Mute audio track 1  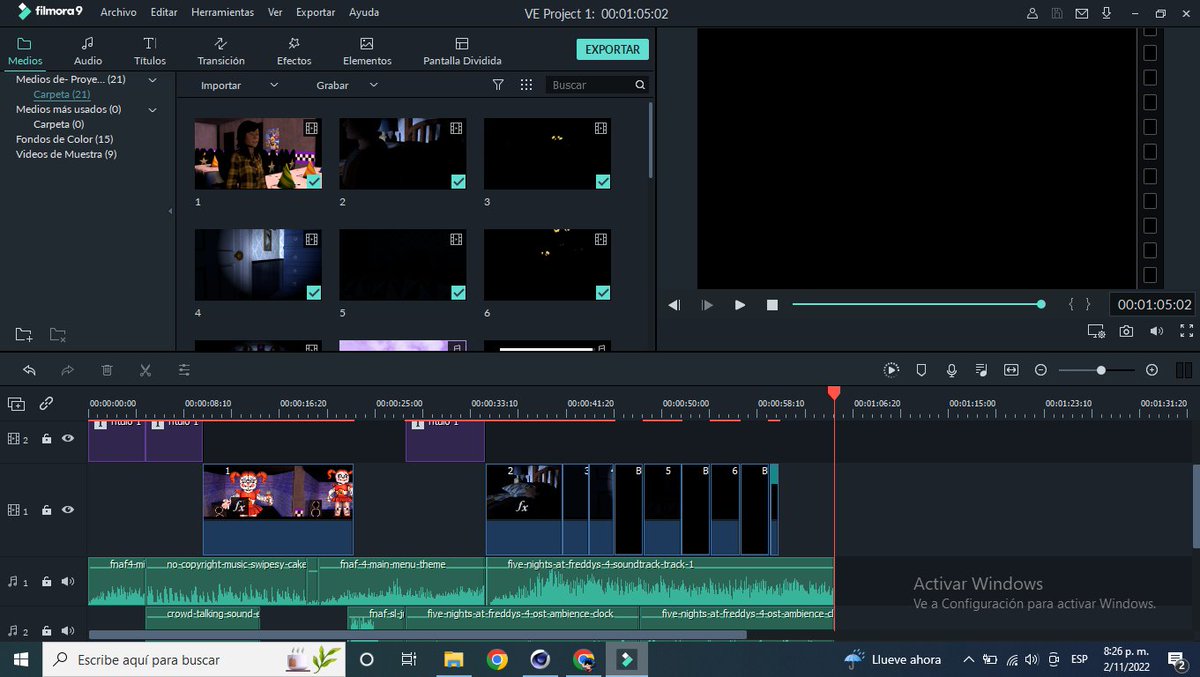coord(68,581)
